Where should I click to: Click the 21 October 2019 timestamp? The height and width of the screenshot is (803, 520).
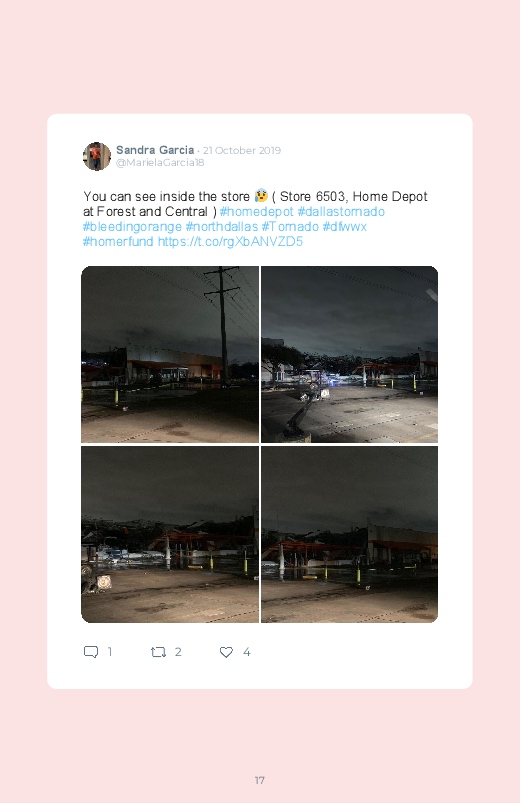pyautogui.click(x=242, y=151)
